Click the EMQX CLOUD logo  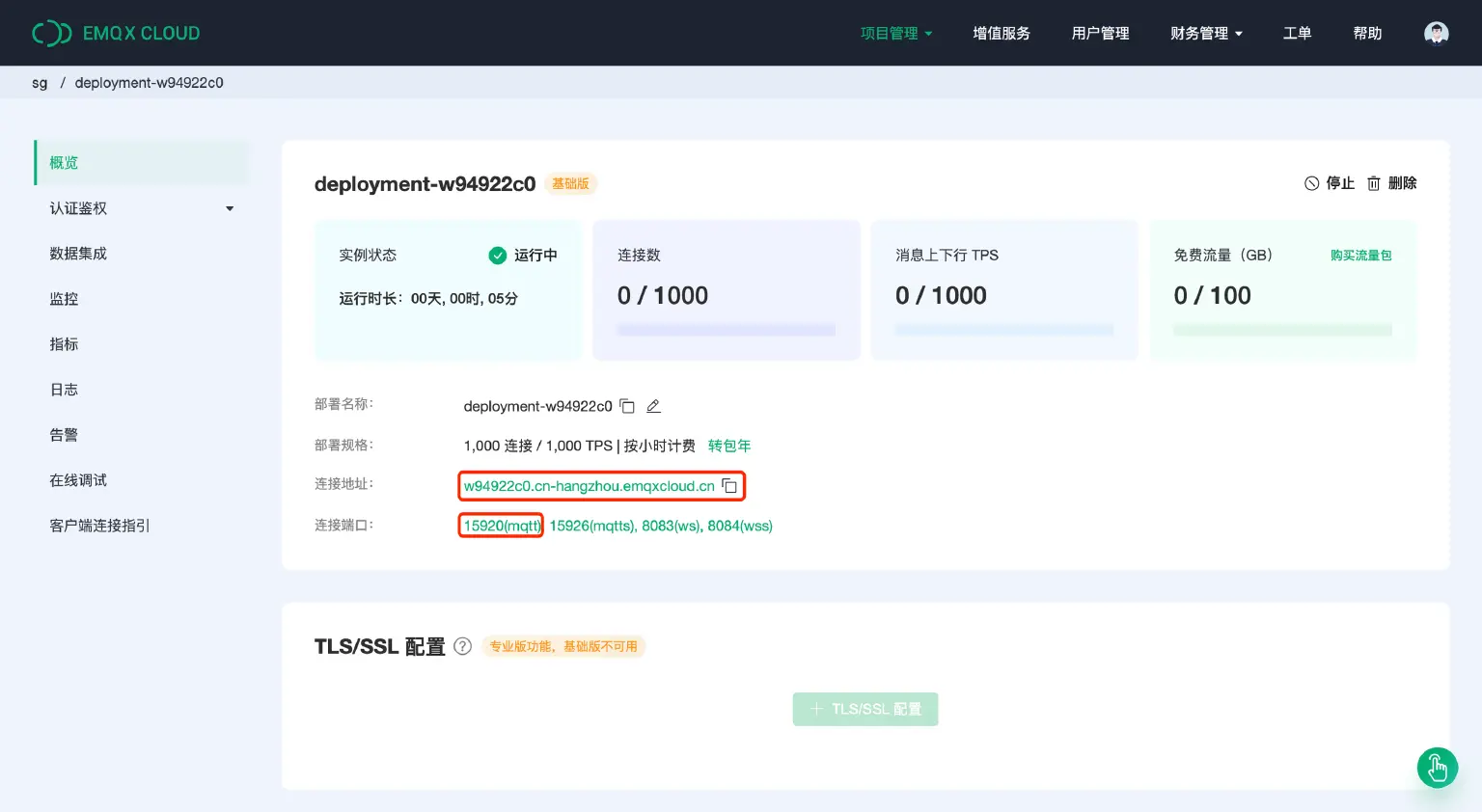[x=116, y=32]
